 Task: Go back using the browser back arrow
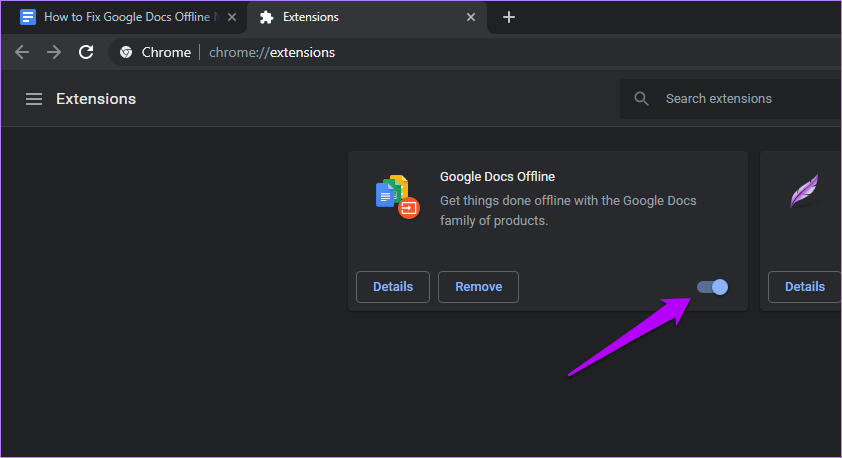coord(22,52)
